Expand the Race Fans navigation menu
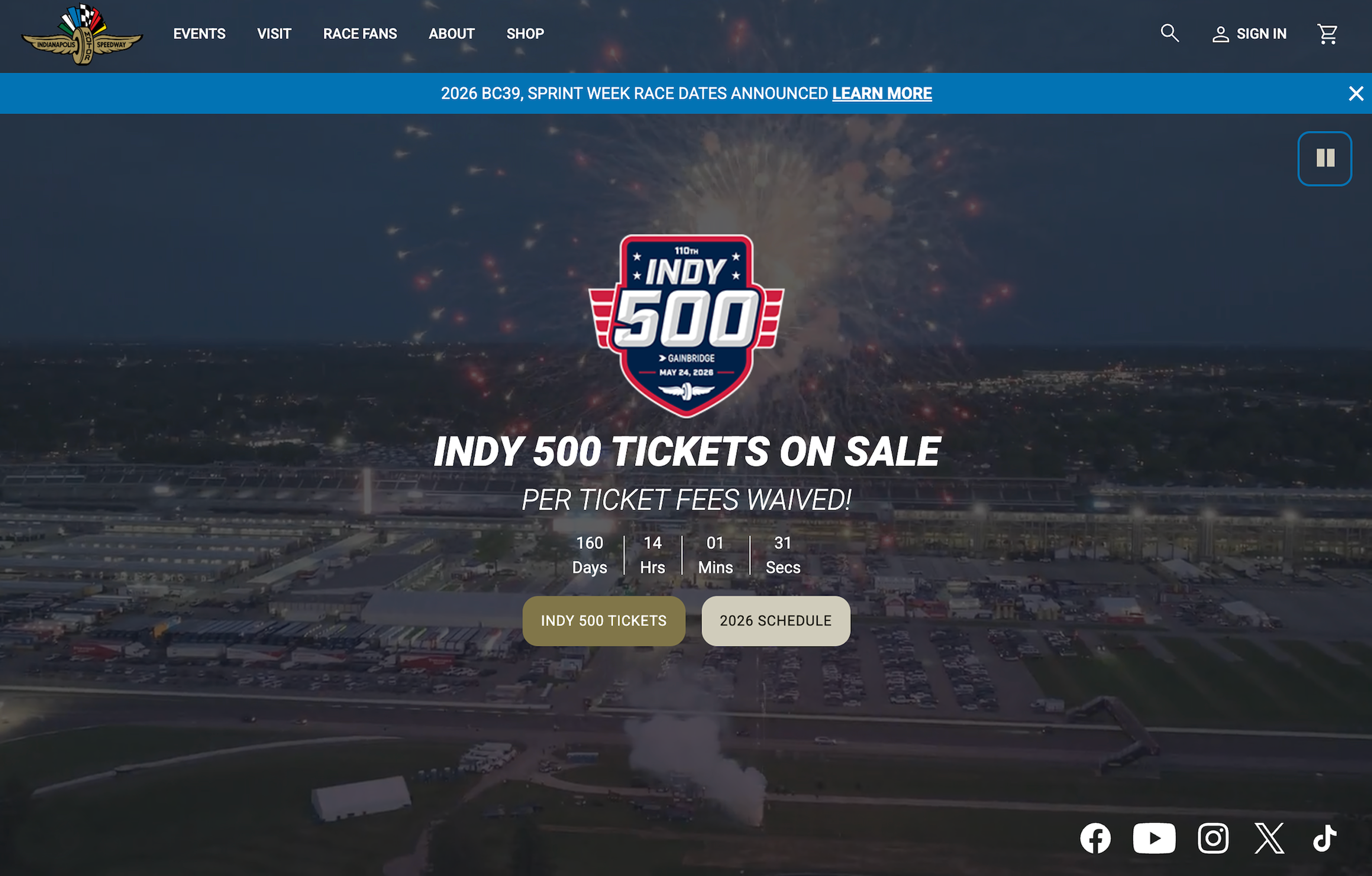The width and height of the screenshot is (1372, 876). coord(360,33)
